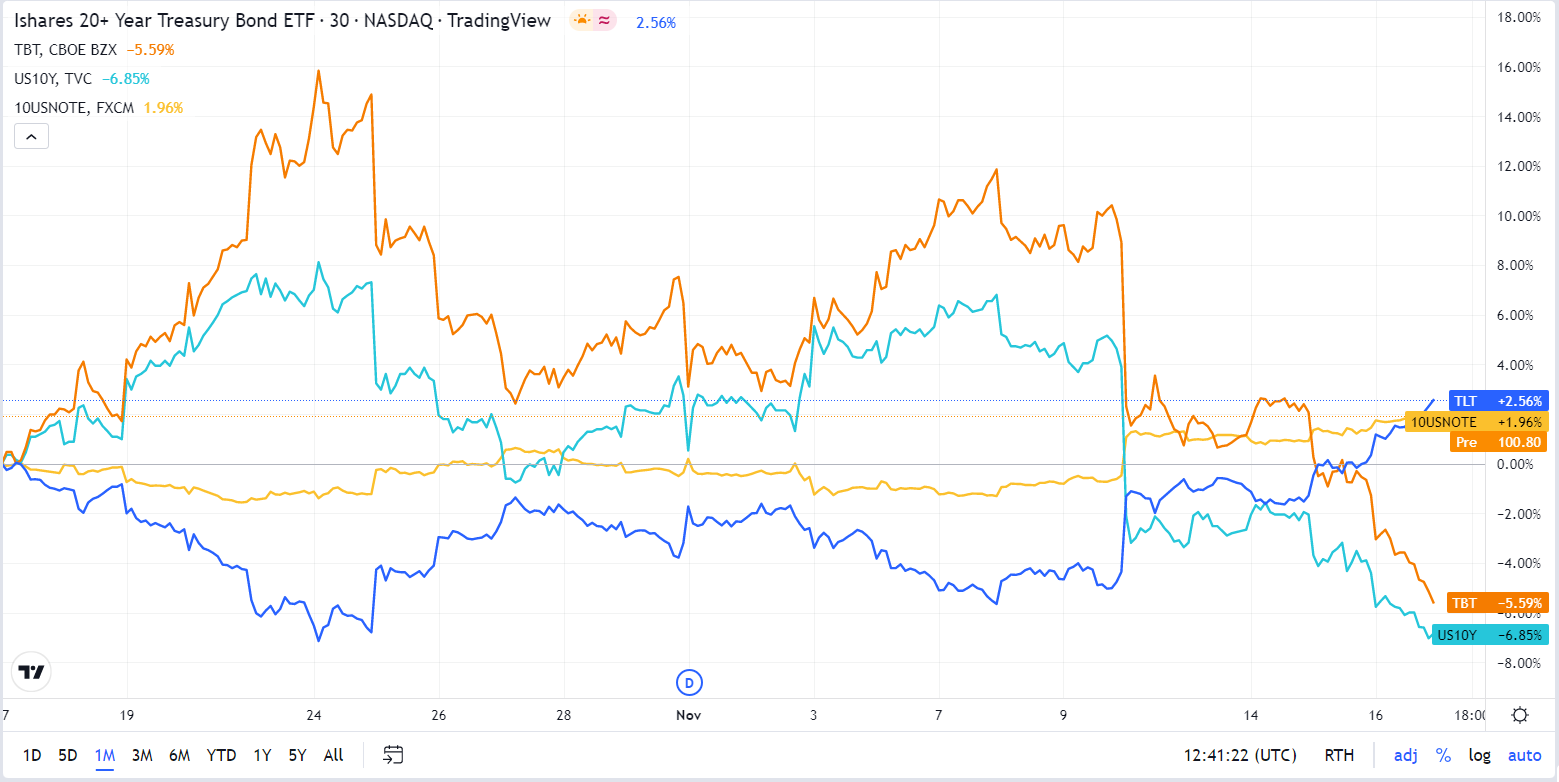Click the pink approximate-sign status icon
1559x782 pixels.
[x=604, y=20]
